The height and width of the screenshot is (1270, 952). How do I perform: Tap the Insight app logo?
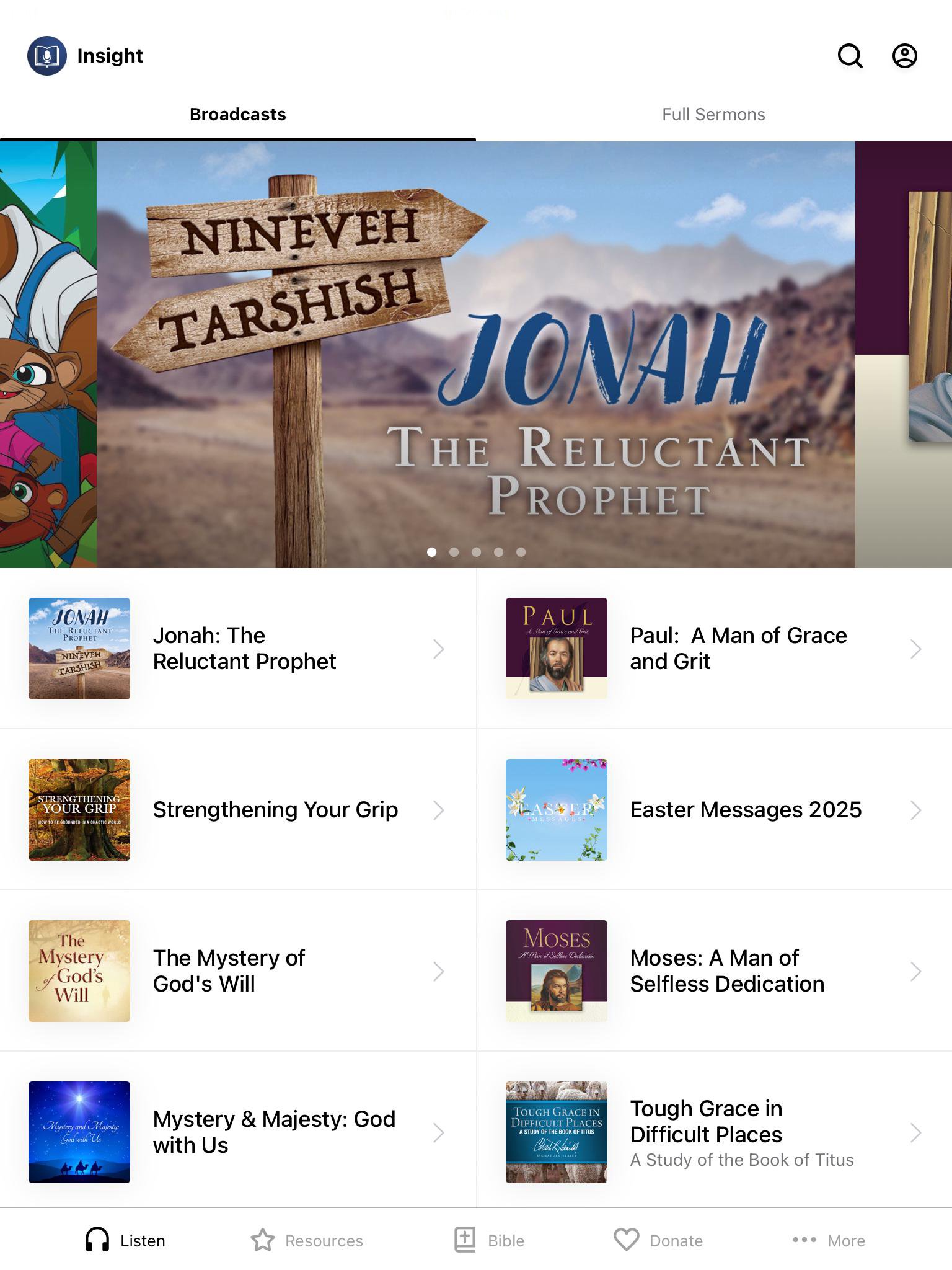(x=47, y=56)
